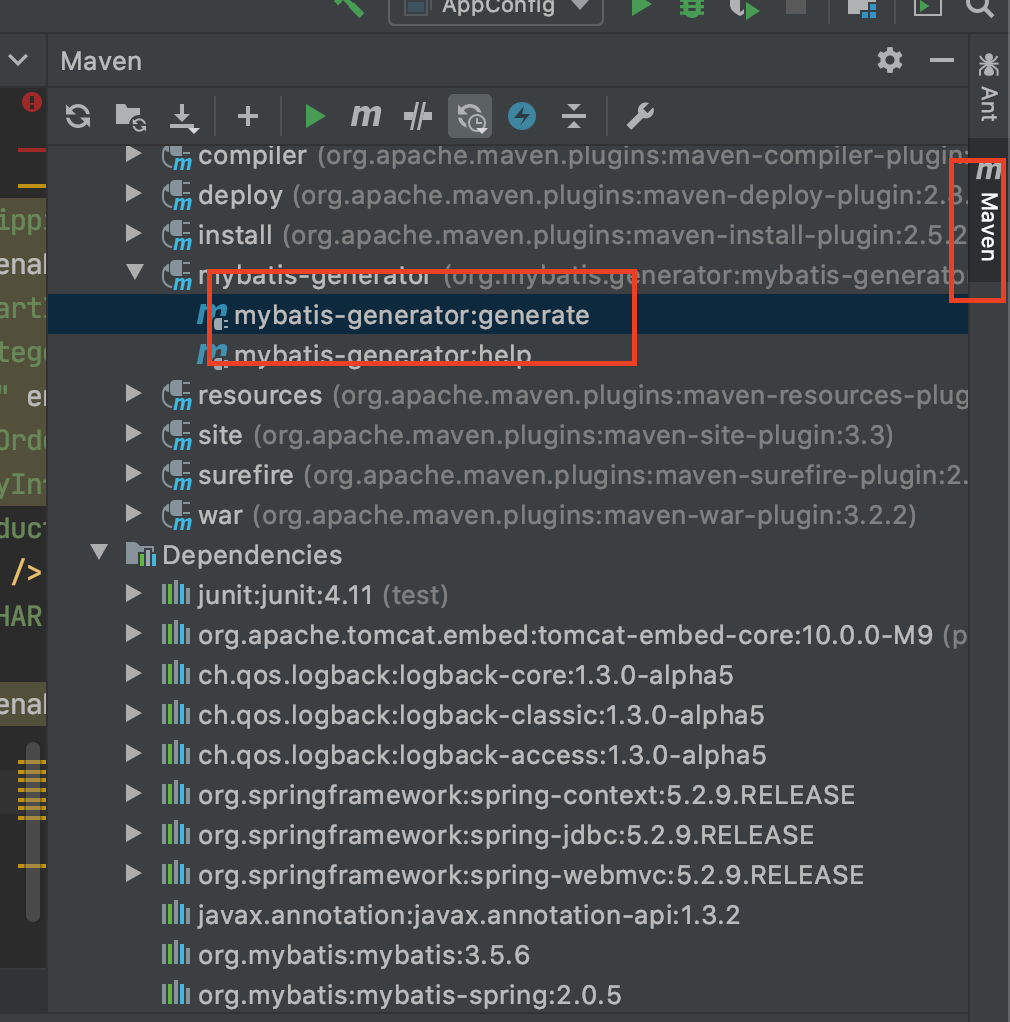Click Show Dependencies lightning icon
Screen dimensions: 1010x1022
point(522,117)
